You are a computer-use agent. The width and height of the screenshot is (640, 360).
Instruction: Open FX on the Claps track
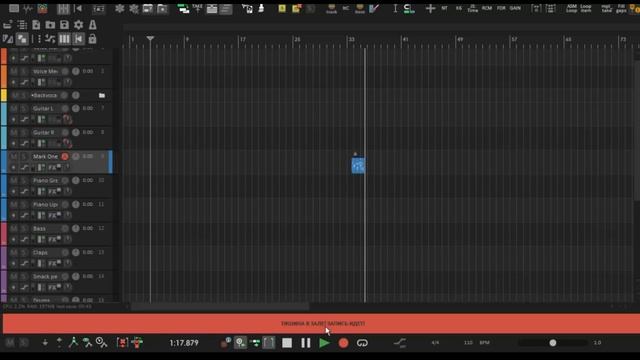(x=54, y=264)
